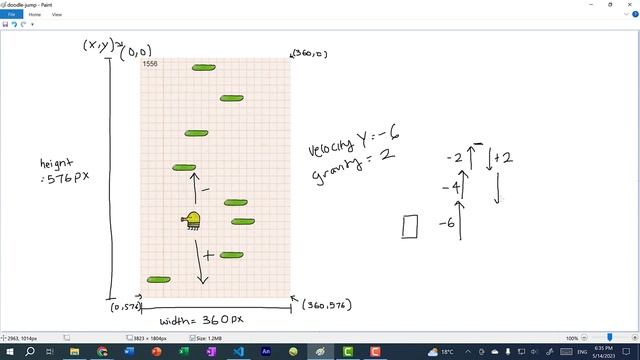The image size is (640, 360).
Task: Open the Windows Start menu
Action: (x=9, y=351)
